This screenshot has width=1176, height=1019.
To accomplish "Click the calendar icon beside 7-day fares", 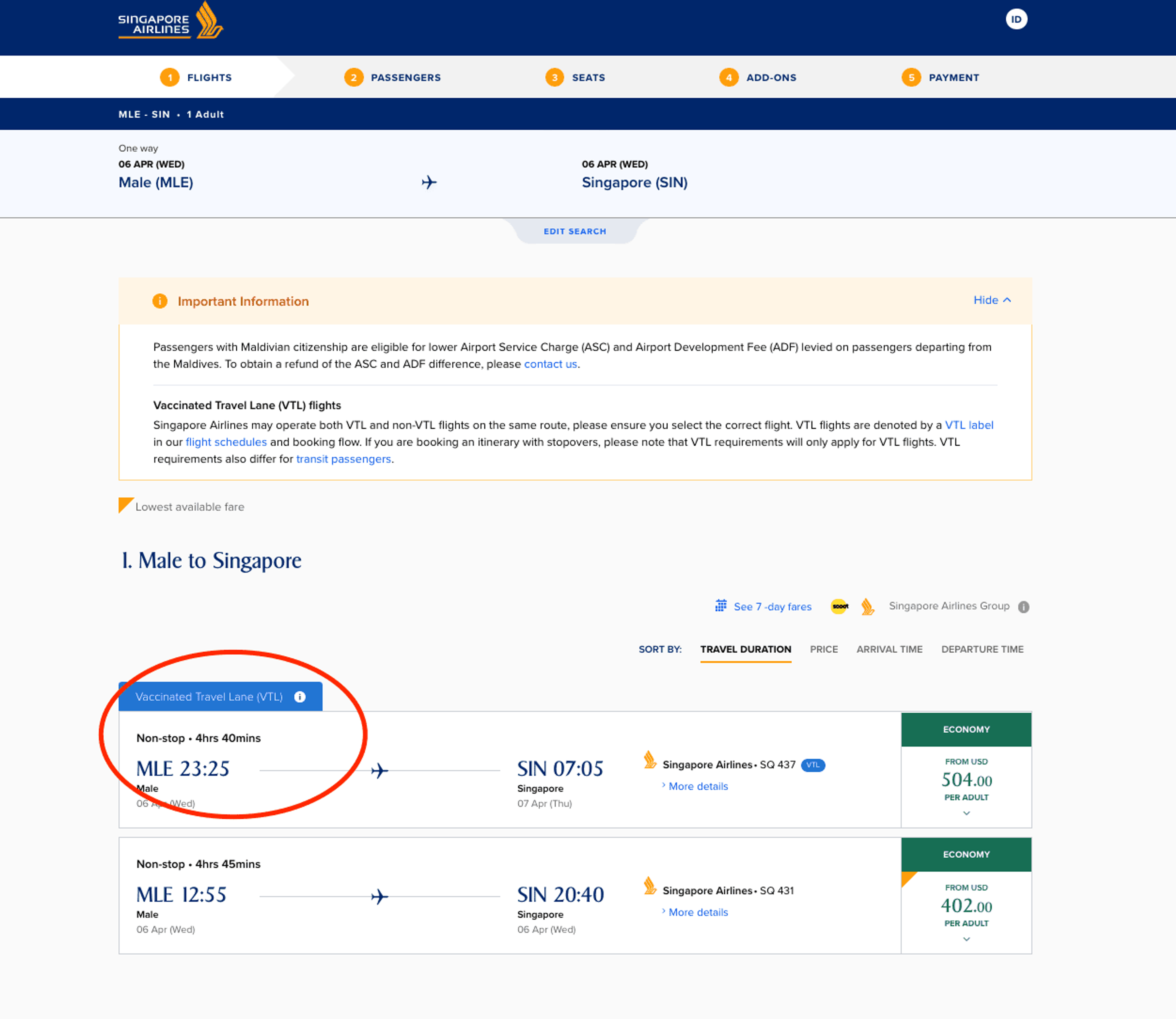I will pos(721,606).
